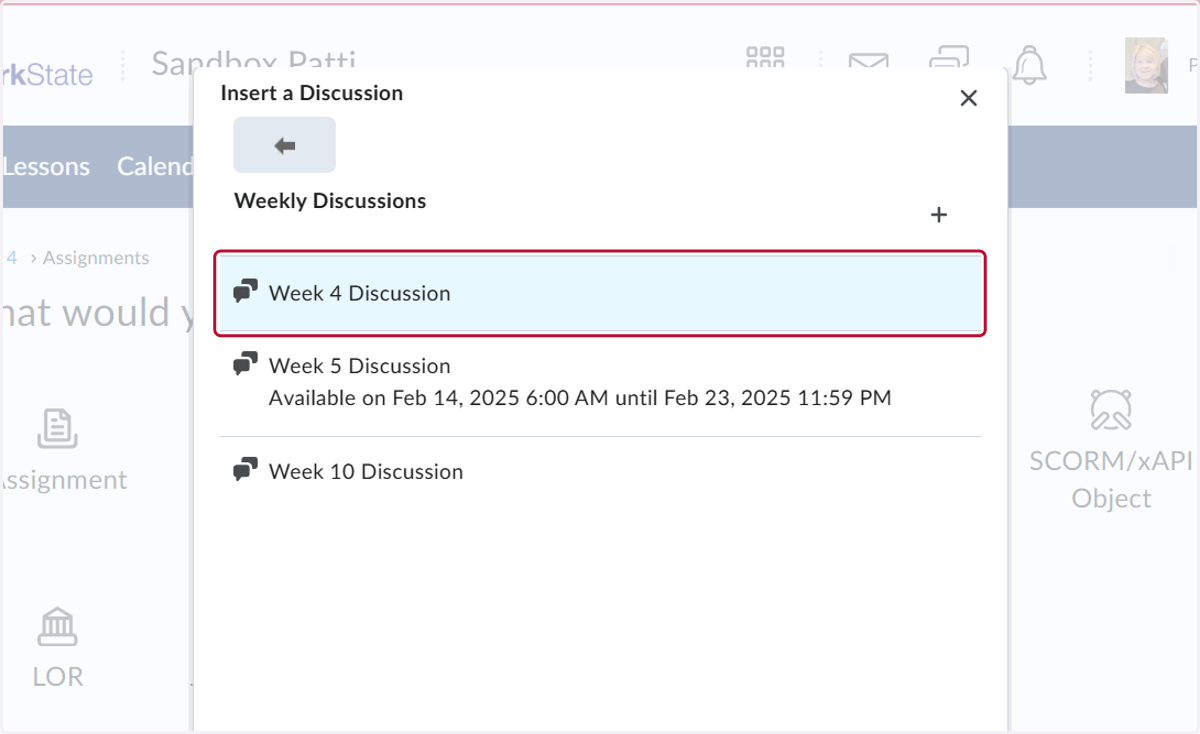Choose the SCORM/xAPI Object option

point(1111,450)
